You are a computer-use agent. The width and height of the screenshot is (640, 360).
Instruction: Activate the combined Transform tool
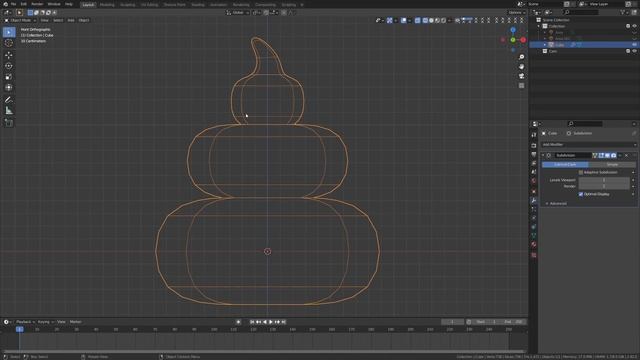9,87
